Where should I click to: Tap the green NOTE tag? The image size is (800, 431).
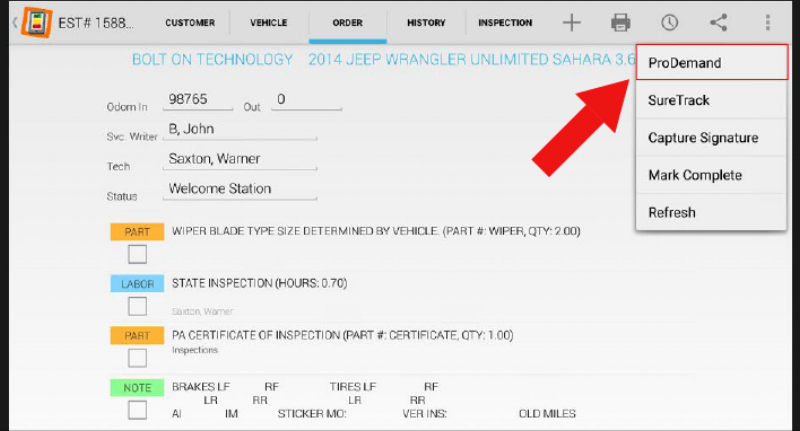[x=137, y=388]
